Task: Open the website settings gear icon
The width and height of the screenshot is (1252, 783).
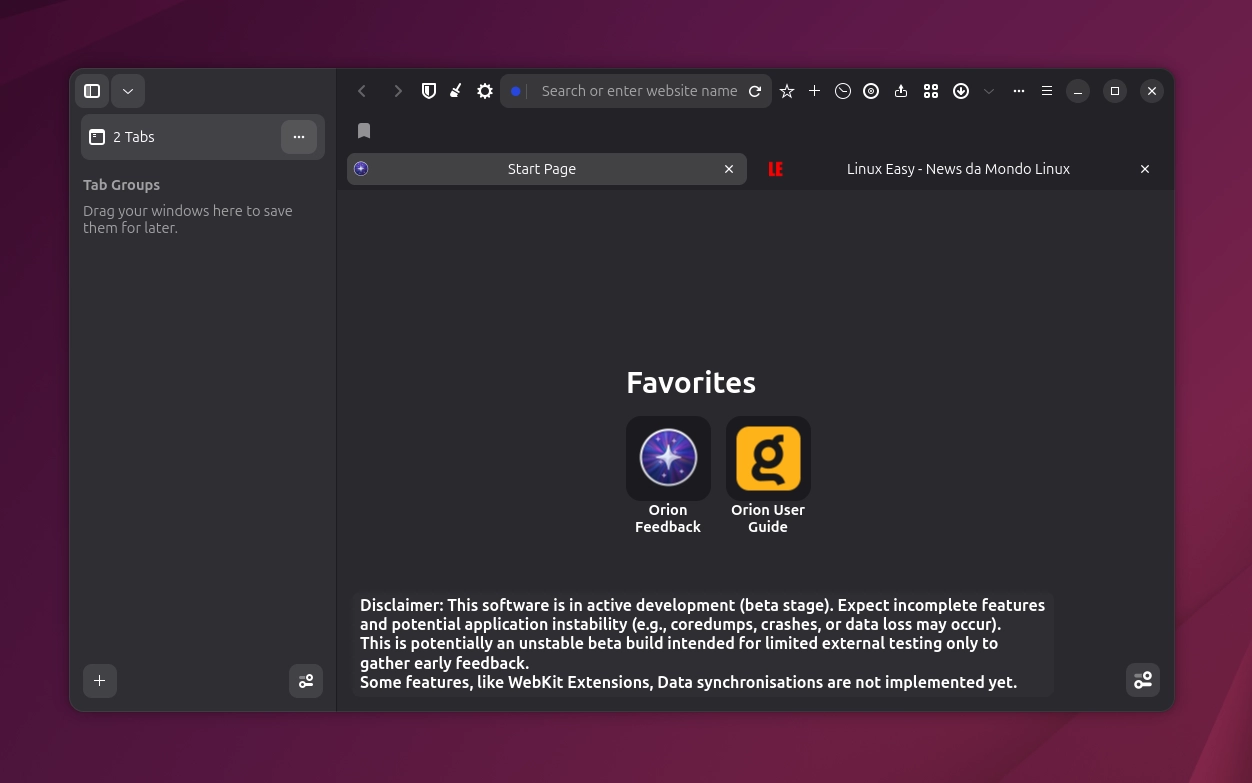Action: (485, 90)
